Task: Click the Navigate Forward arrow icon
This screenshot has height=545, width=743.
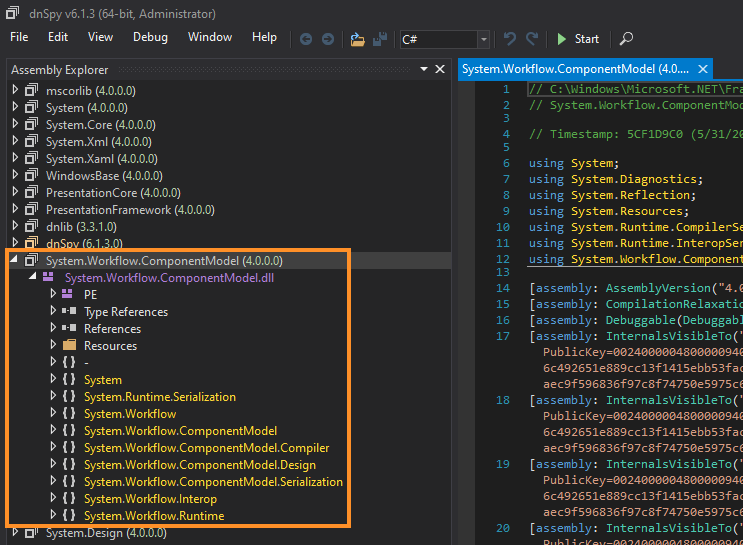Action: click(x=328, y=39)
